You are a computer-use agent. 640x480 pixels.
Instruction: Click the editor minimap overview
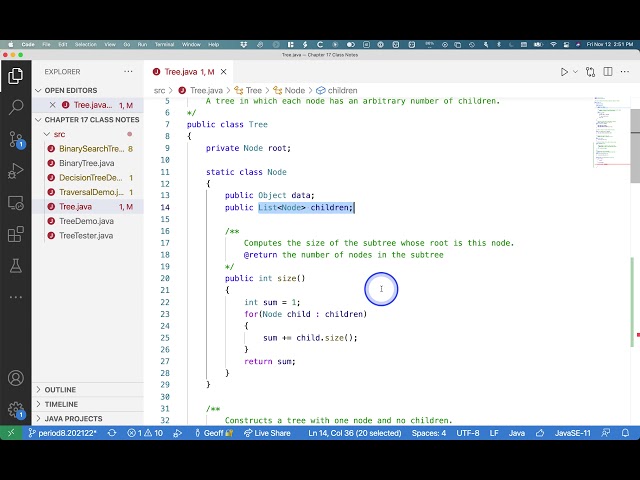click(x=611, y=133)
